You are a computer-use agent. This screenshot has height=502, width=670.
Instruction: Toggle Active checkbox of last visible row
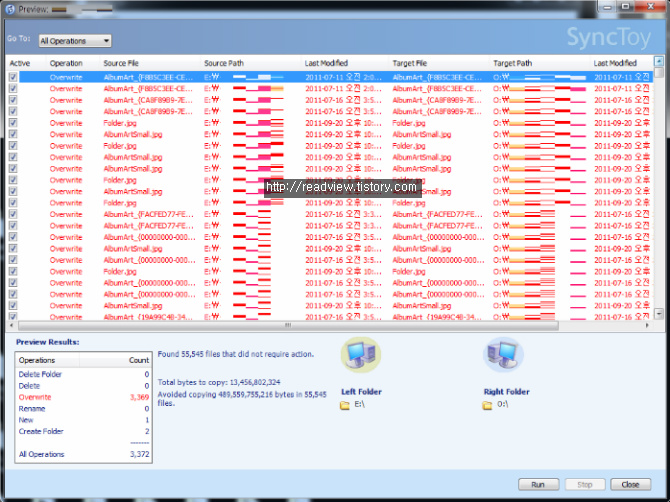point(13,317)
